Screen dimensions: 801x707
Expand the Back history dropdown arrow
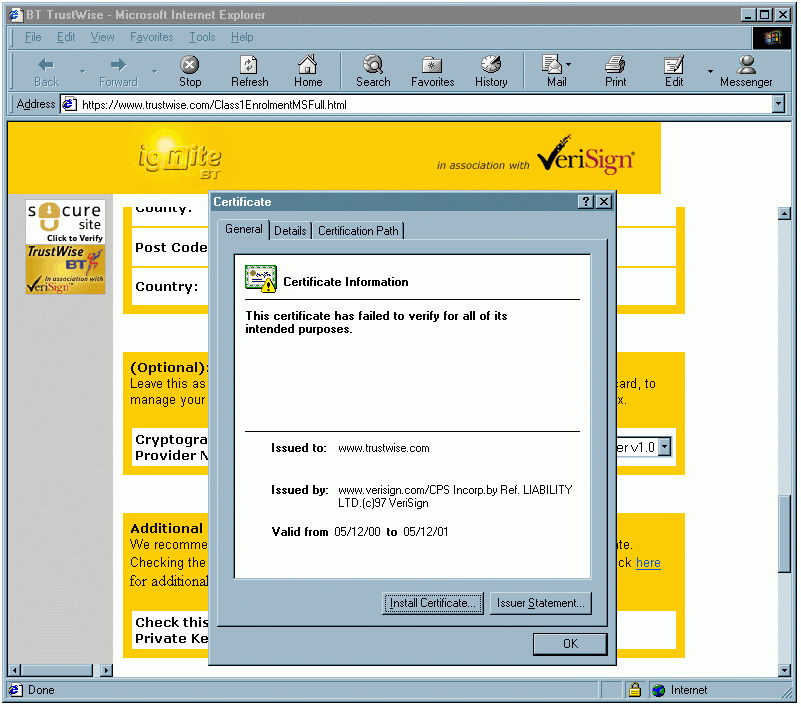tap(82, 72)
